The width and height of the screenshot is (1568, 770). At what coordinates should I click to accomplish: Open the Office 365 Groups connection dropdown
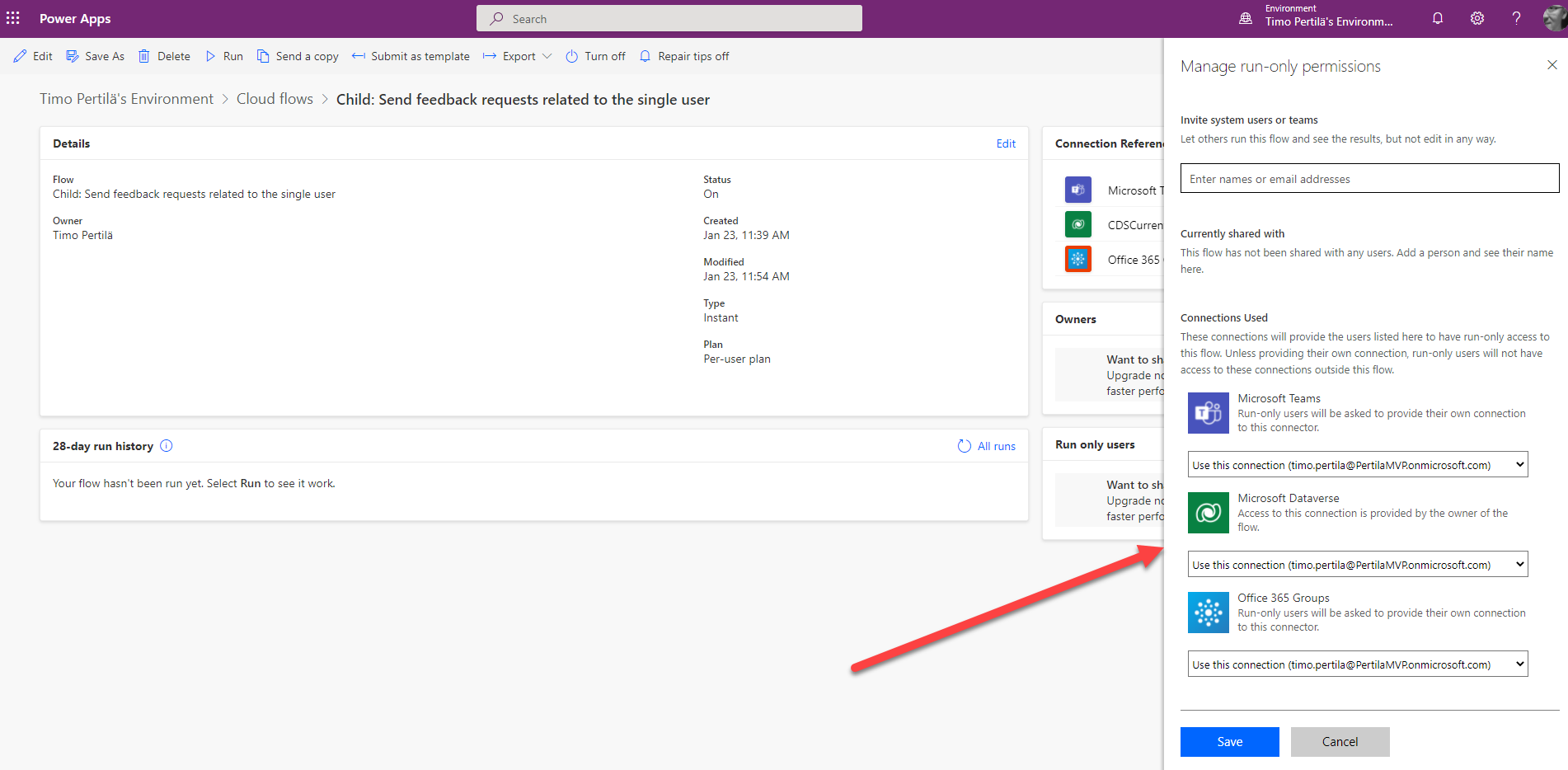click(1357, 664)
